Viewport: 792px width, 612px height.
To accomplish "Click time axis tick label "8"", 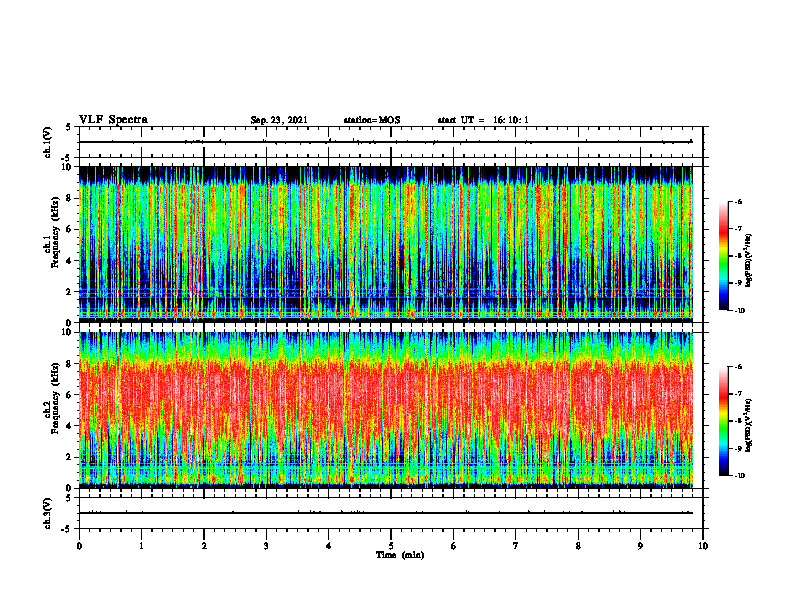I will (x=578, y=546).
